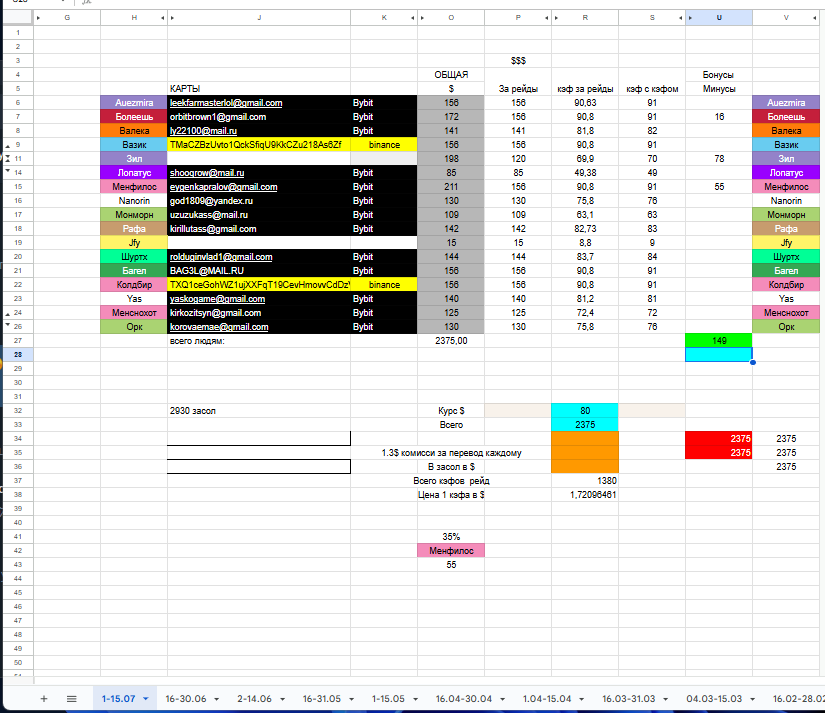Unhide rows with up arrow at row 9

click(7, 146)
